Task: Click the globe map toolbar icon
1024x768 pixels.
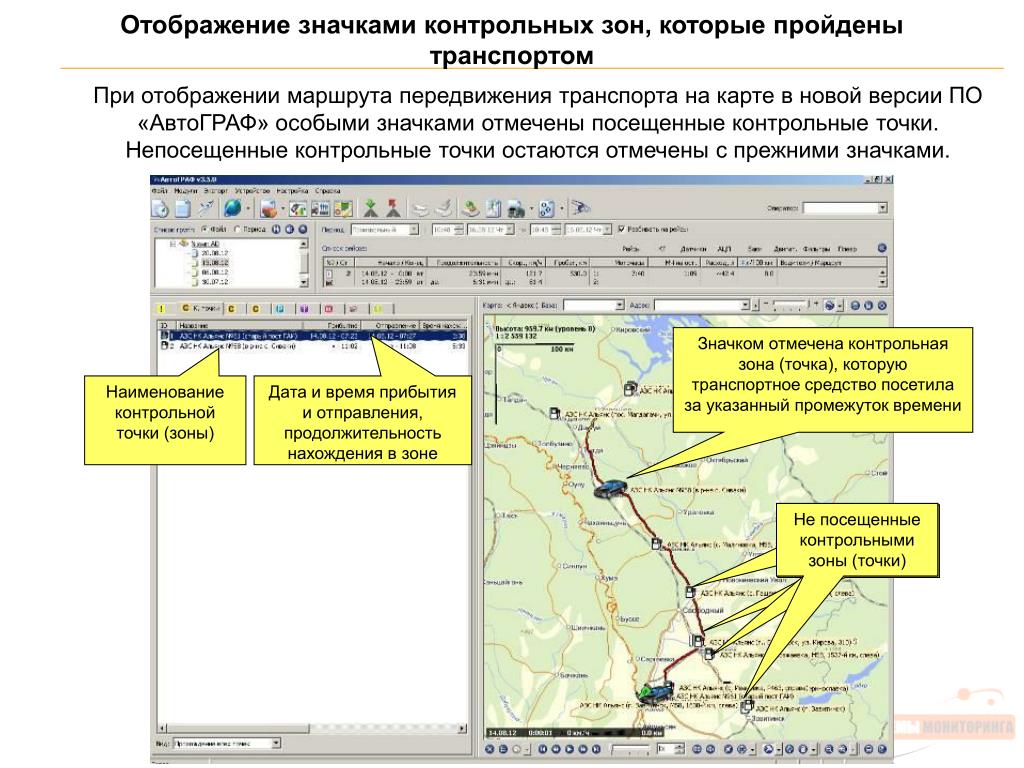Action: [232, 209]
